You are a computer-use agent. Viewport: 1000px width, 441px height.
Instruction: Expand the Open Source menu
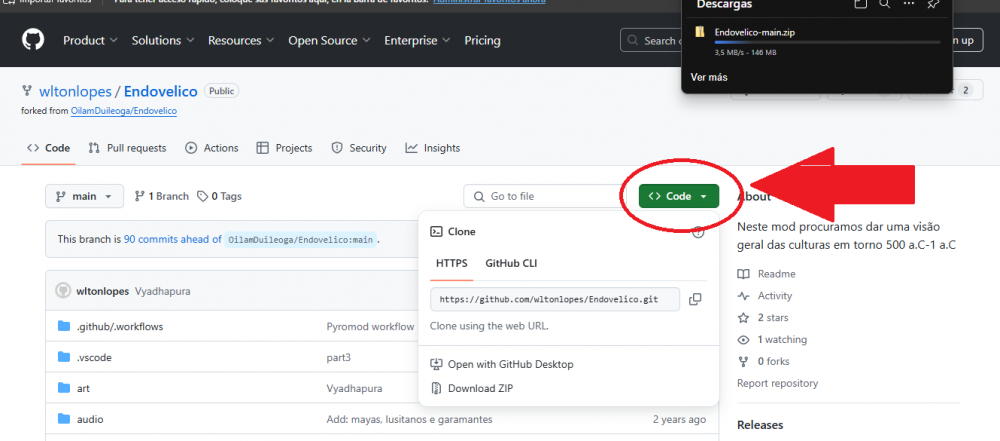click(329, 40)
